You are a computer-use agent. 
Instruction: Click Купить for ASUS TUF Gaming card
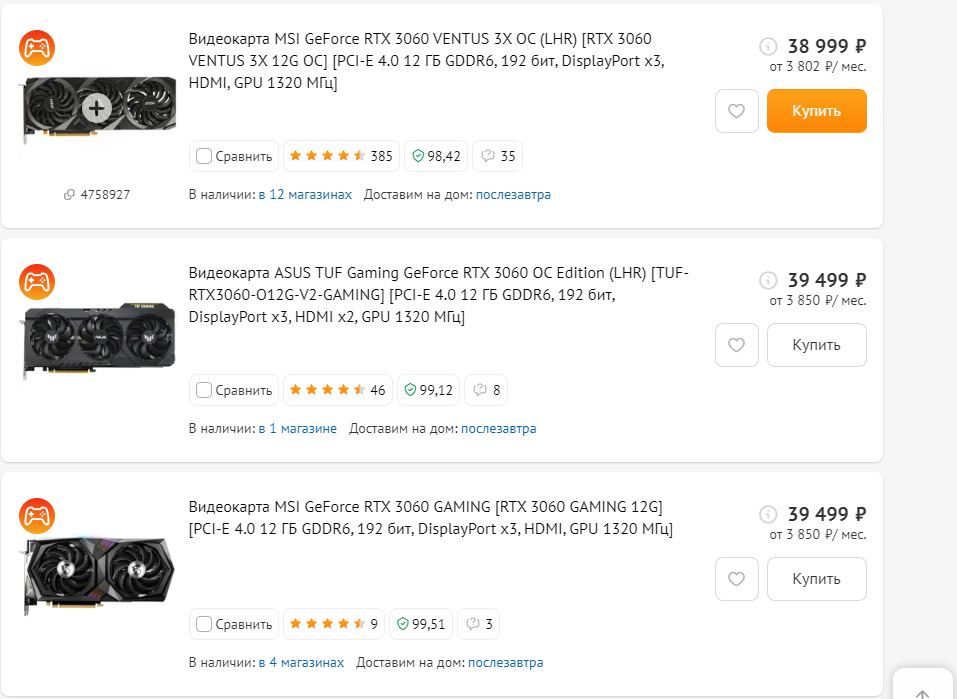tap(816, 345)
